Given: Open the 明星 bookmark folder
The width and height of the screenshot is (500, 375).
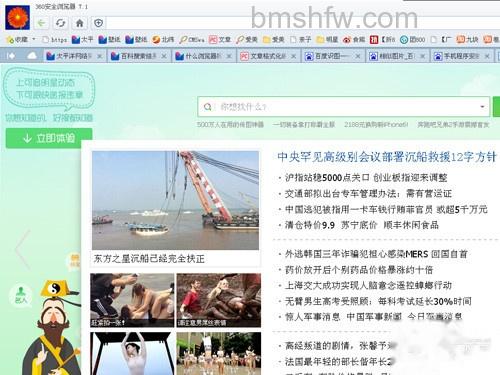Looking at the screenshot, I should coord(327,40).
